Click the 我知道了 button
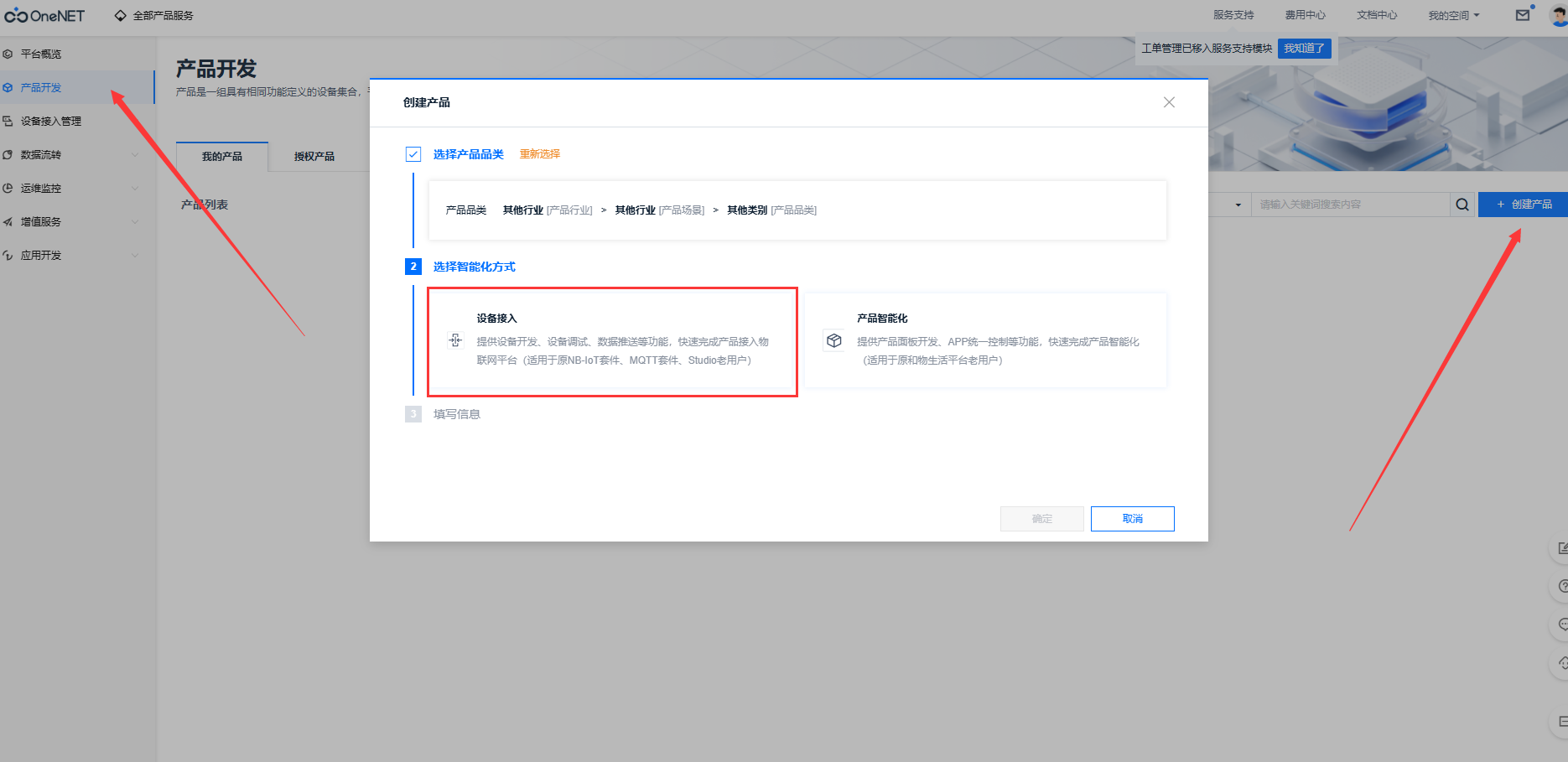Screen dimensions: 1568x762 [1304, 49]
